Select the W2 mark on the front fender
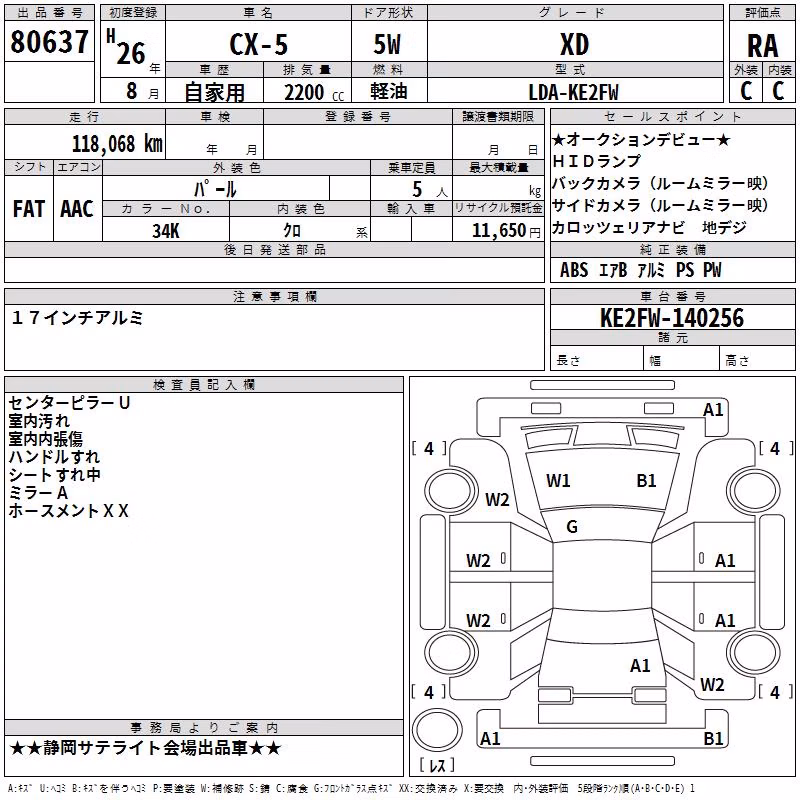 [x=497, y=499]
